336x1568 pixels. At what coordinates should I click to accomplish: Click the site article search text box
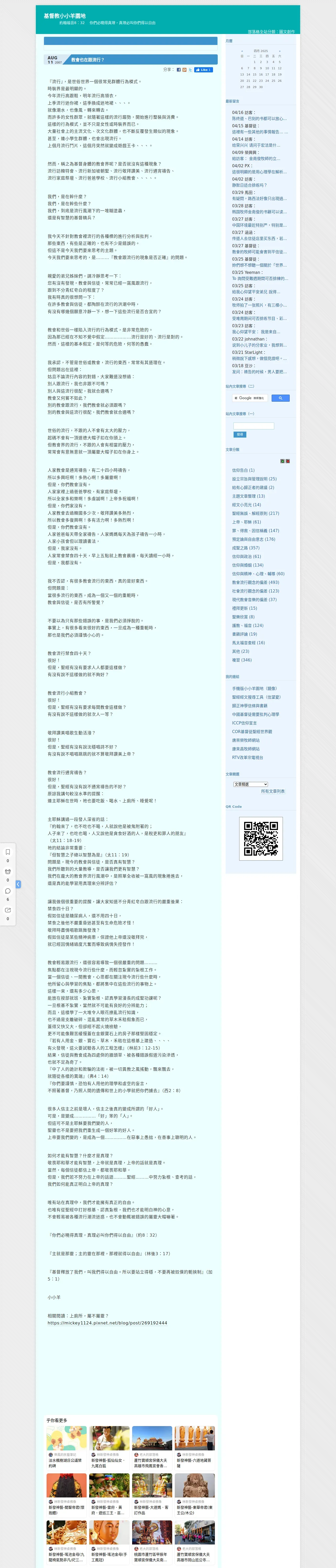pyautogui.click(x=254, y=425)
